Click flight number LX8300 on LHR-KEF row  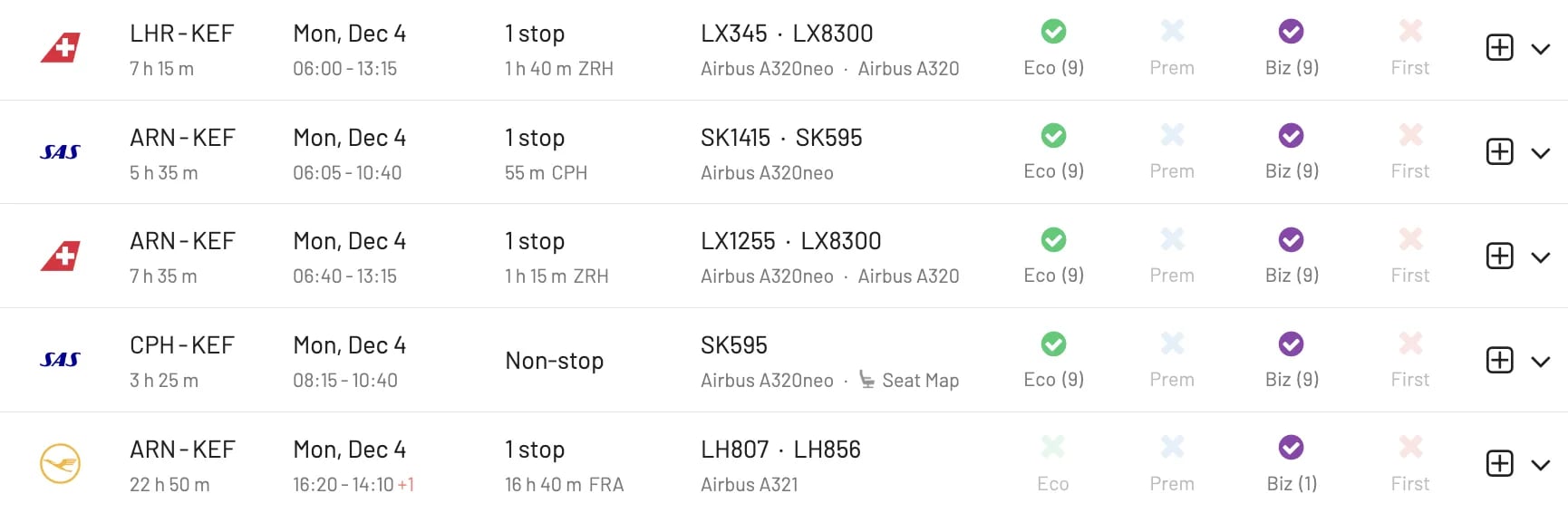tap(833, 34)
